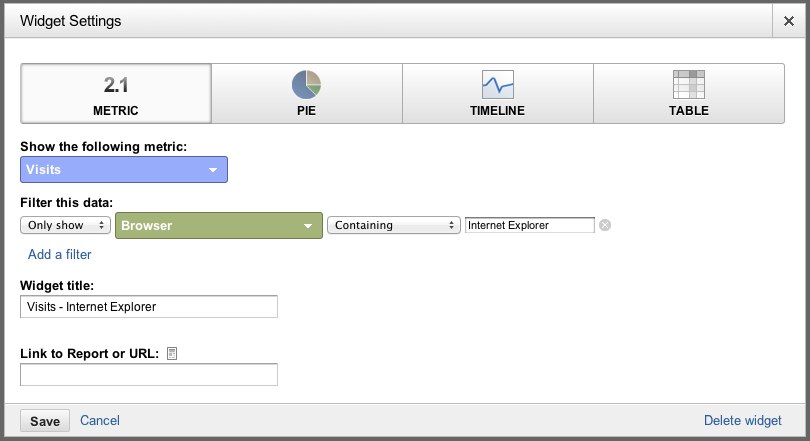The height and width of the screenshot is (441, 810).
Task: Focus the Widget title field
Action: point(149,307)
